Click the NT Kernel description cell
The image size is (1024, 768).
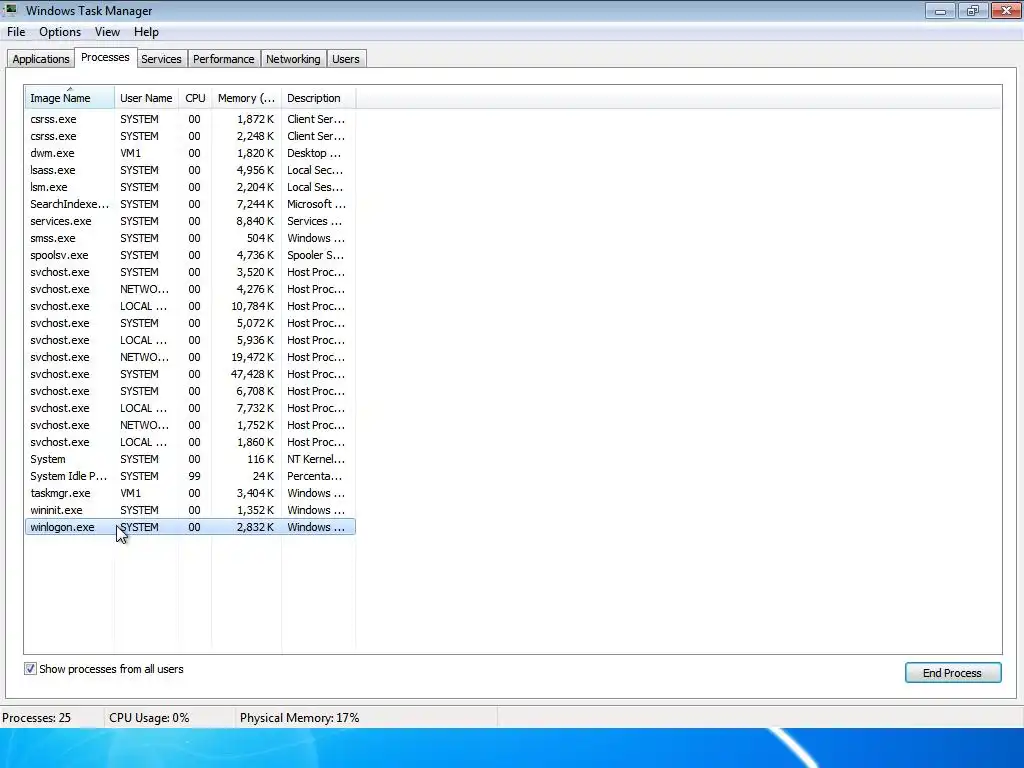coord(316,459)
